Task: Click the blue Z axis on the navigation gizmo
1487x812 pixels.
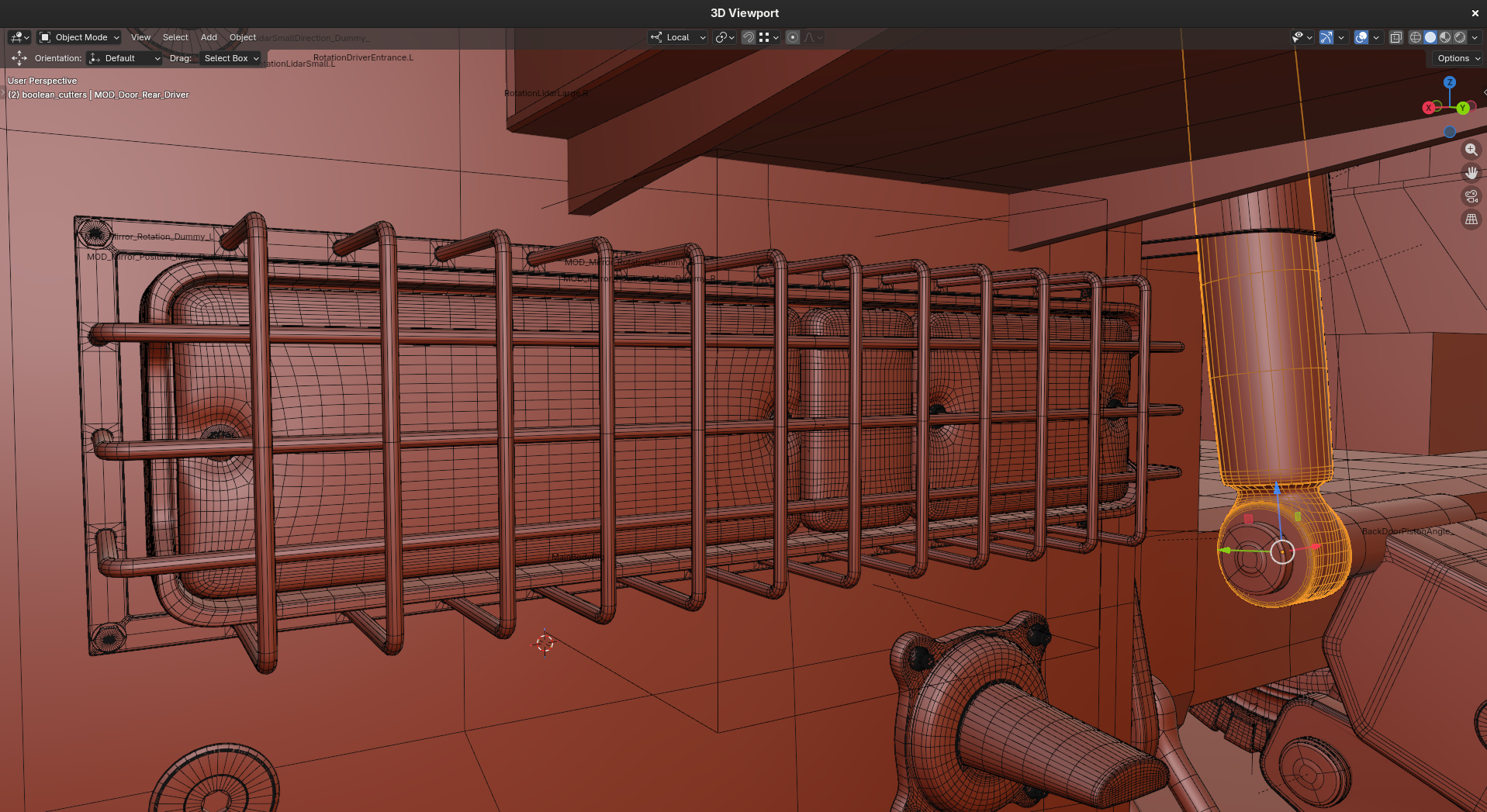Action: (x=1449, y=82)
